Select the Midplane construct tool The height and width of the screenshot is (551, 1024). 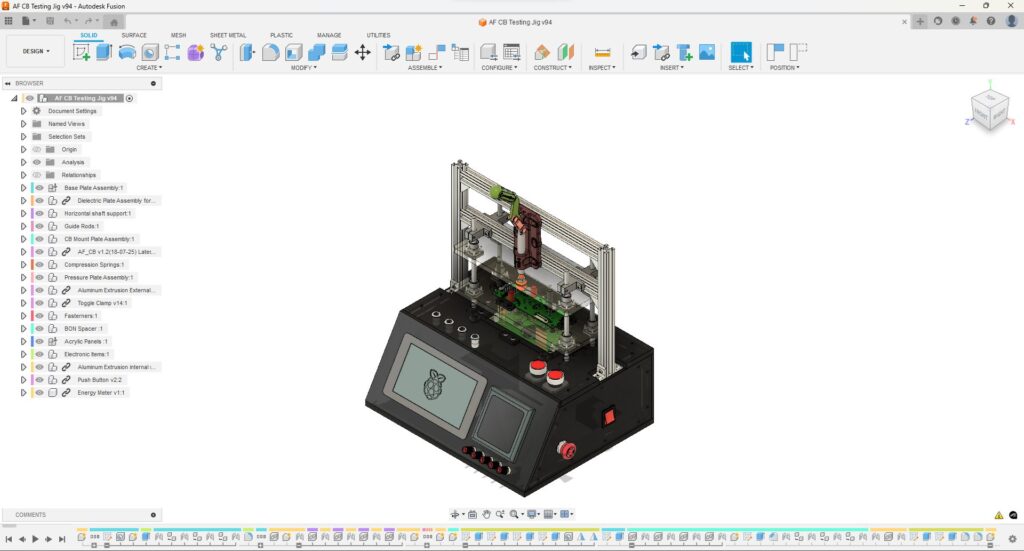(566, 52)
